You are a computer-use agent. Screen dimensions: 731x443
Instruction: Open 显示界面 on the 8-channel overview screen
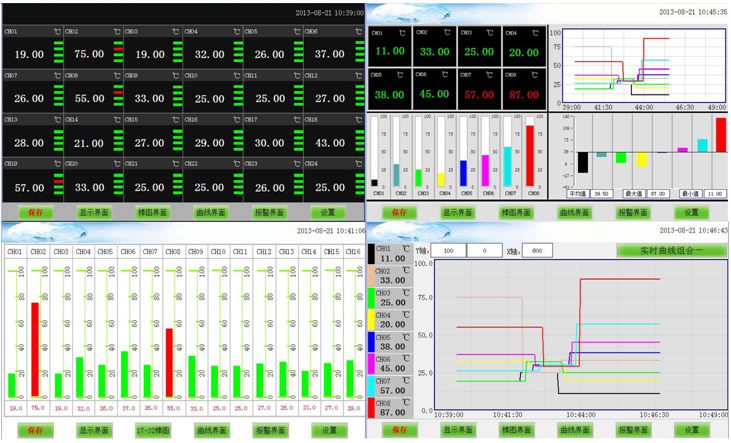tap(458, 213)
